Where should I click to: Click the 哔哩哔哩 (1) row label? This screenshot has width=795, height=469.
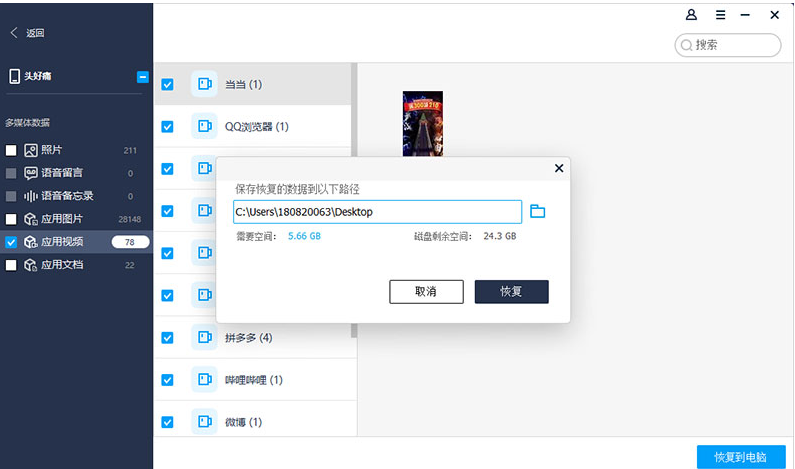pos(254,380)
